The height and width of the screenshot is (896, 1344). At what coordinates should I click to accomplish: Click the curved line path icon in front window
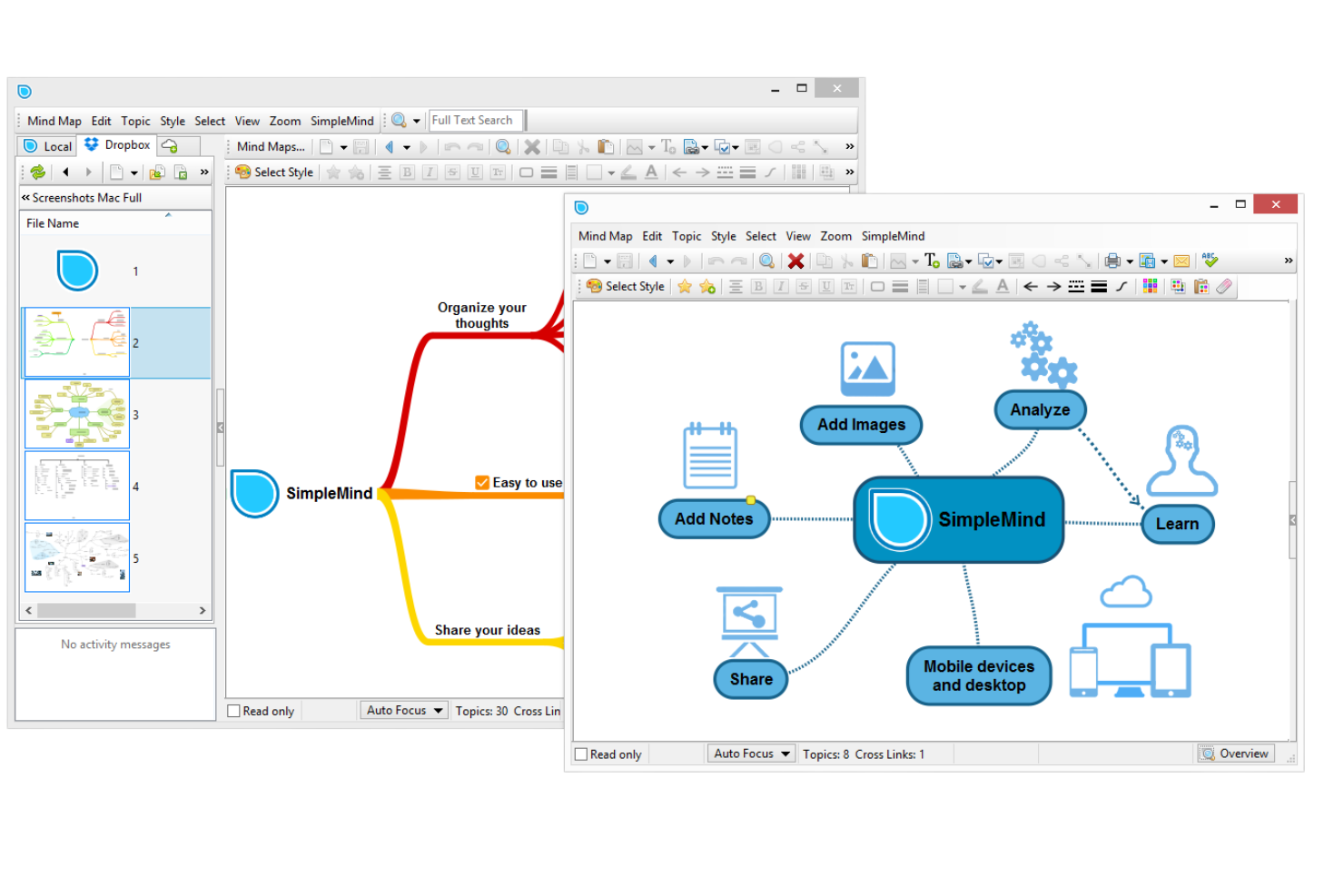click(1122, 287)
